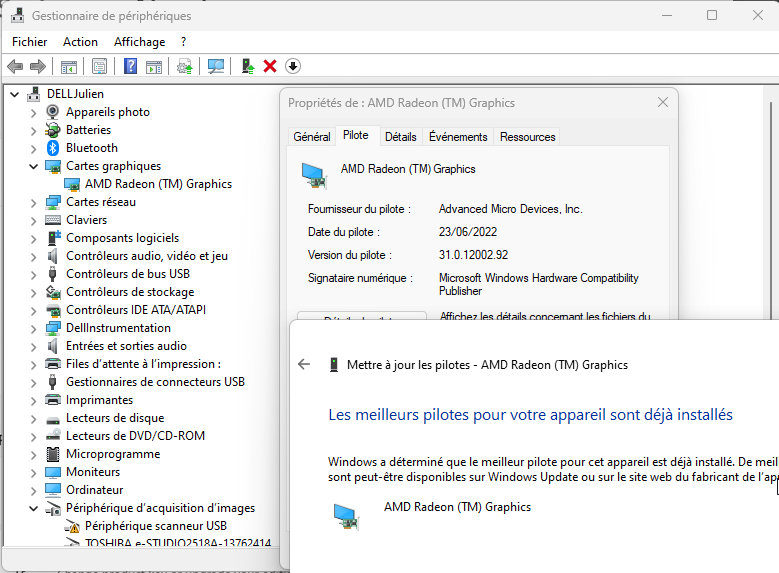Click the Composants logiciels icon
Screen dimensions: 779x573
tap(54, 238)
